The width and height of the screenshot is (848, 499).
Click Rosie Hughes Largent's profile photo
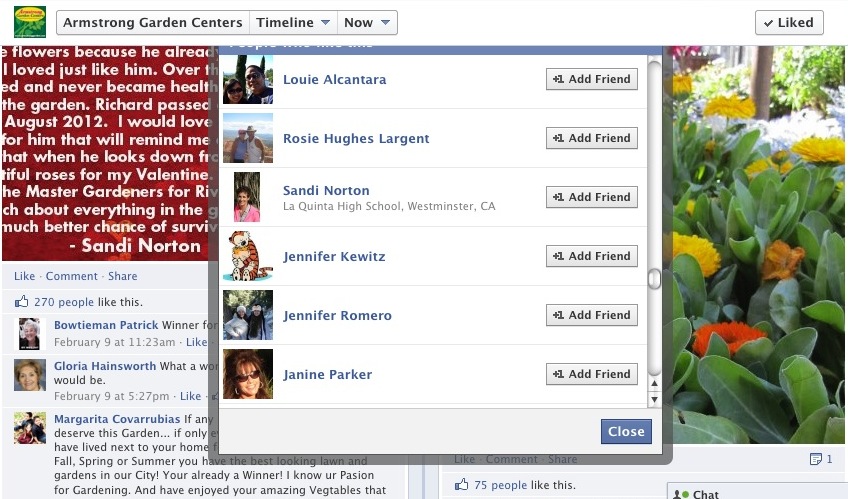248,138
